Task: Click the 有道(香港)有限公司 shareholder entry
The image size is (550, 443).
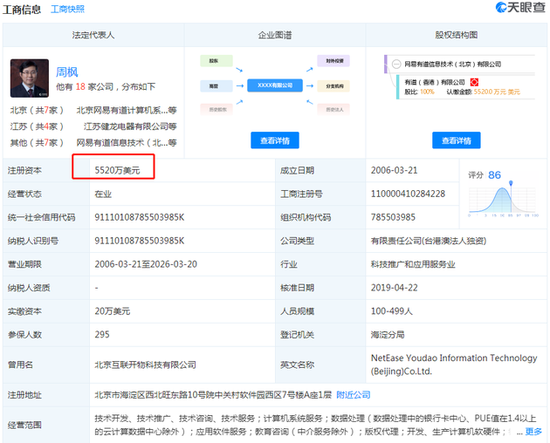Action: coord(435,82)
